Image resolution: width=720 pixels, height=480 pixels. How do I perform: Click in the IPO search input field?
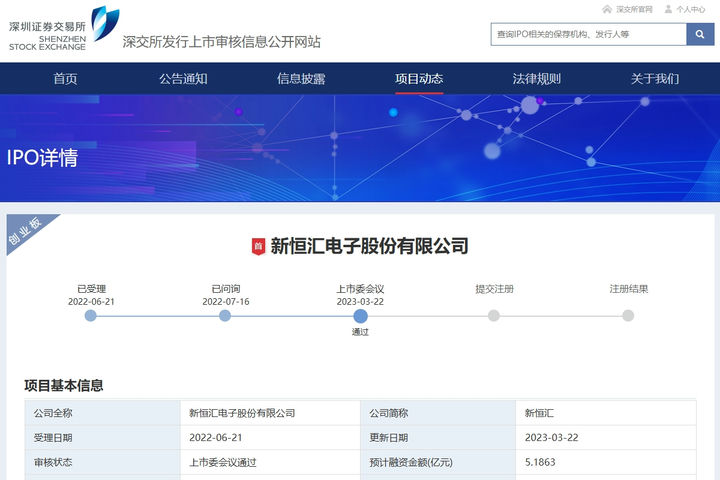click(x=588, y=34)
